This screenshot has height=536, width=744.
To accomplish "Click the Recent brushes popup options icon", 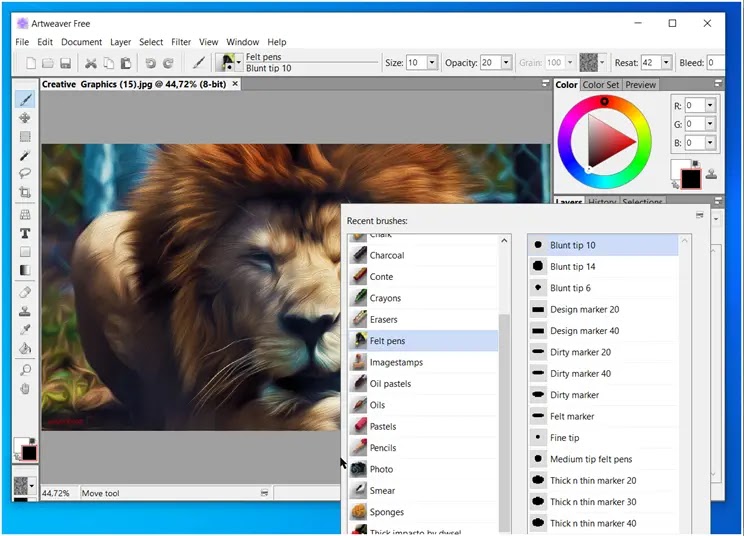I will [699, 215].
